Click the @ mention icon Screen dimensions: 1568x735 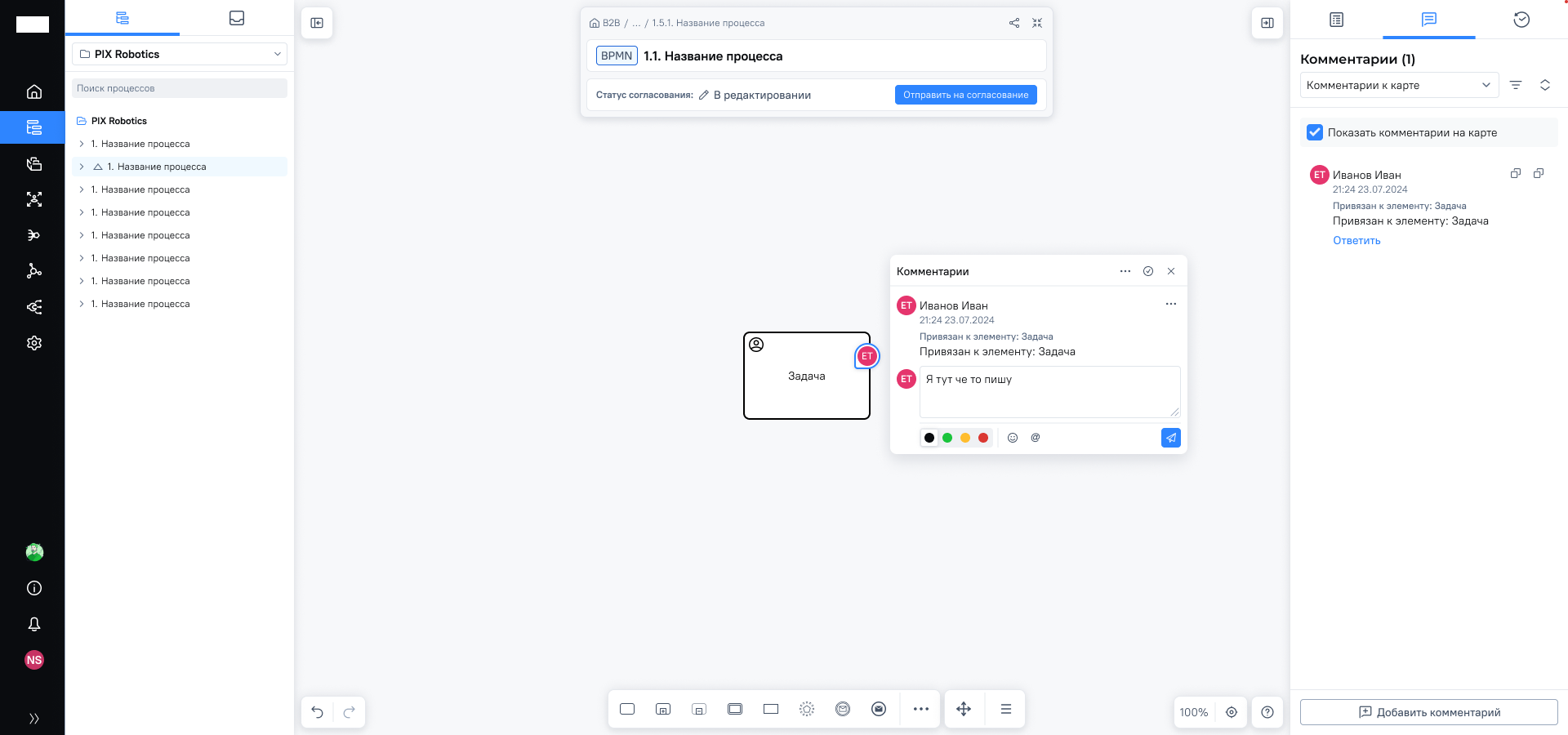[x=1036, y=438]
